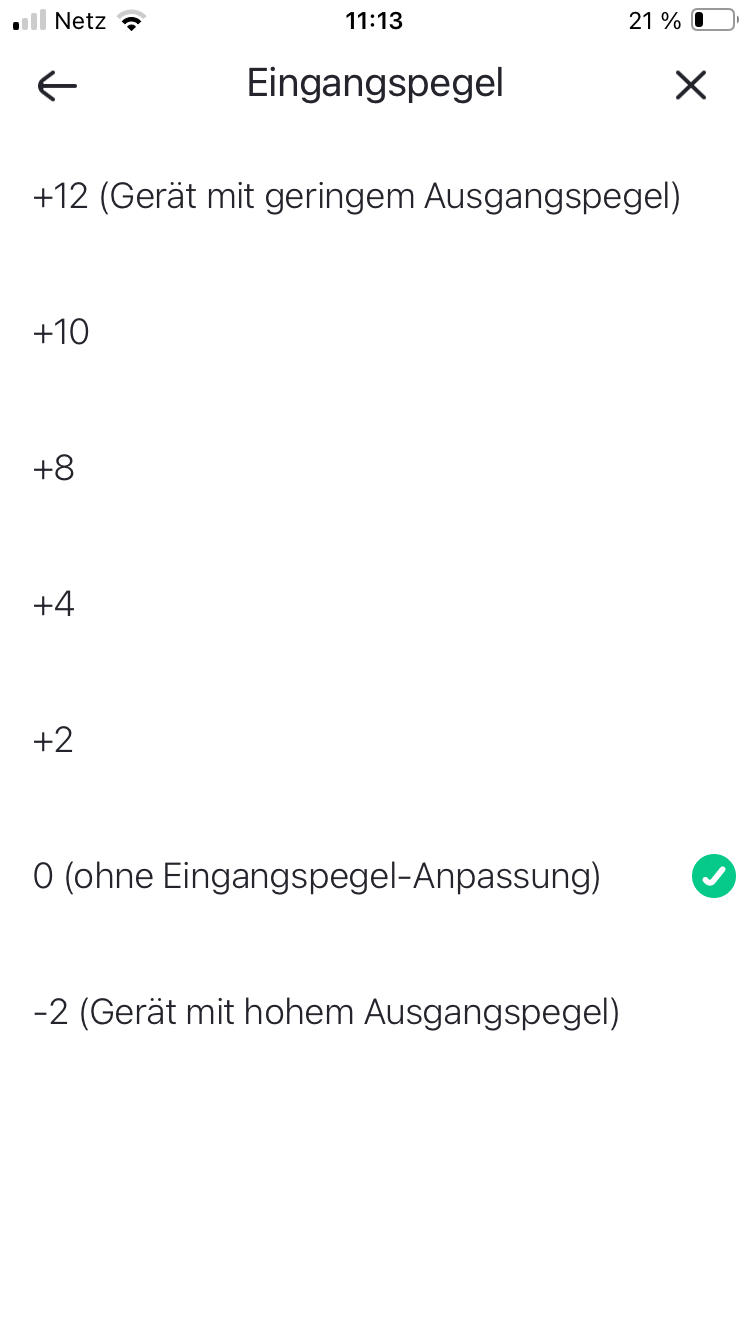Select the +12 input level option
Image resolution: width=750 pixels, height=1334 pixels.
(62, 197)
